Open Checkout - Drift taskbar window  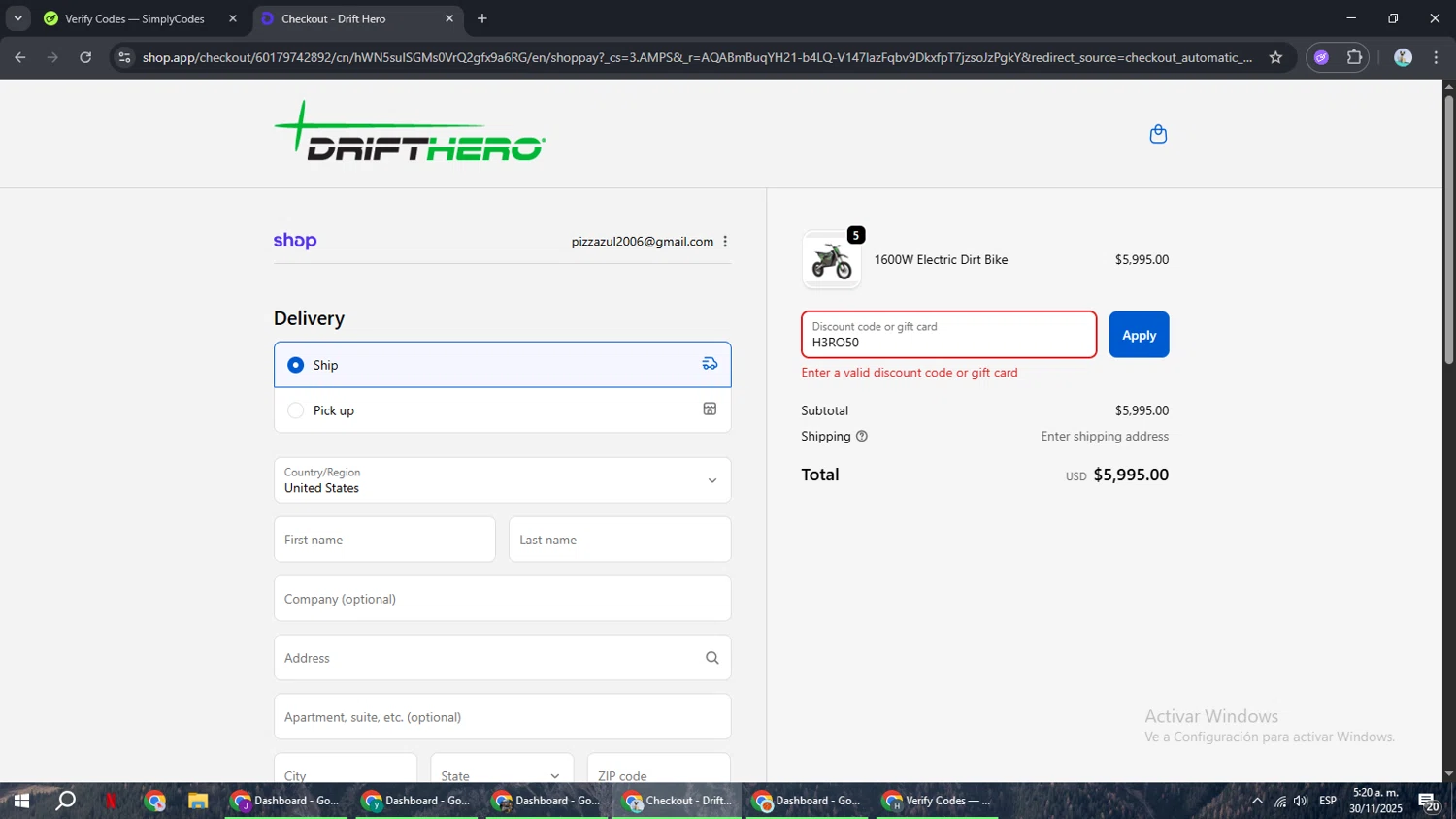678,801
